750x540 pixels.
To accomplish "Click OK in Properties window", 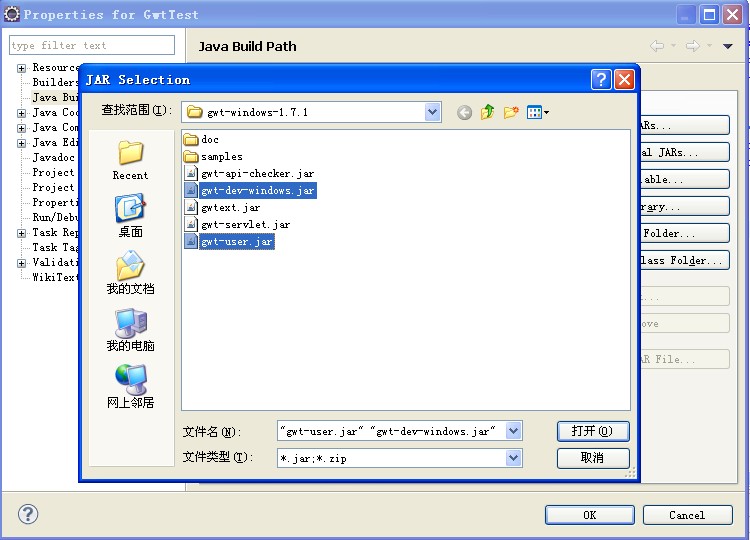I will point(590,515).
